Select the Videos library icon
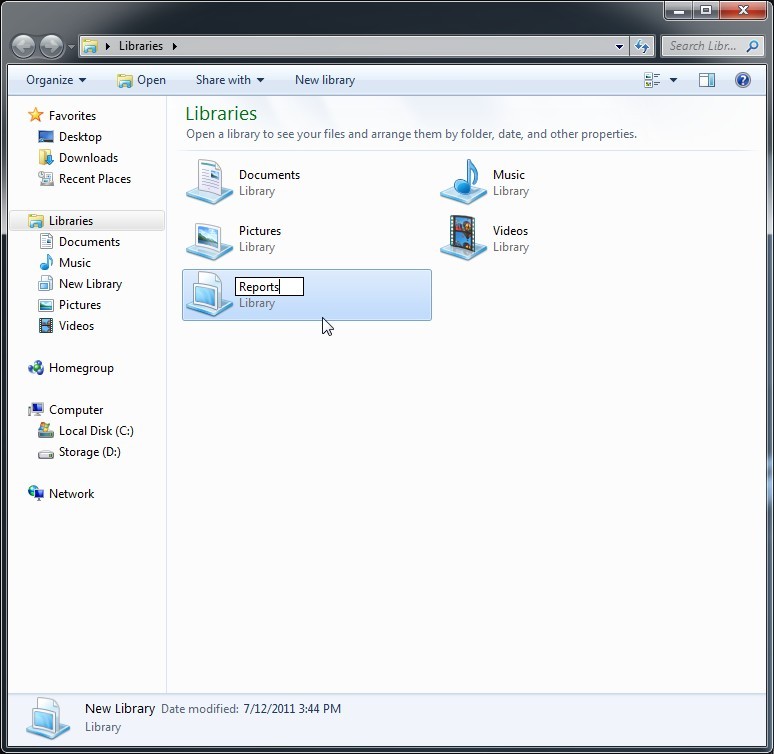 click(464, 238)
